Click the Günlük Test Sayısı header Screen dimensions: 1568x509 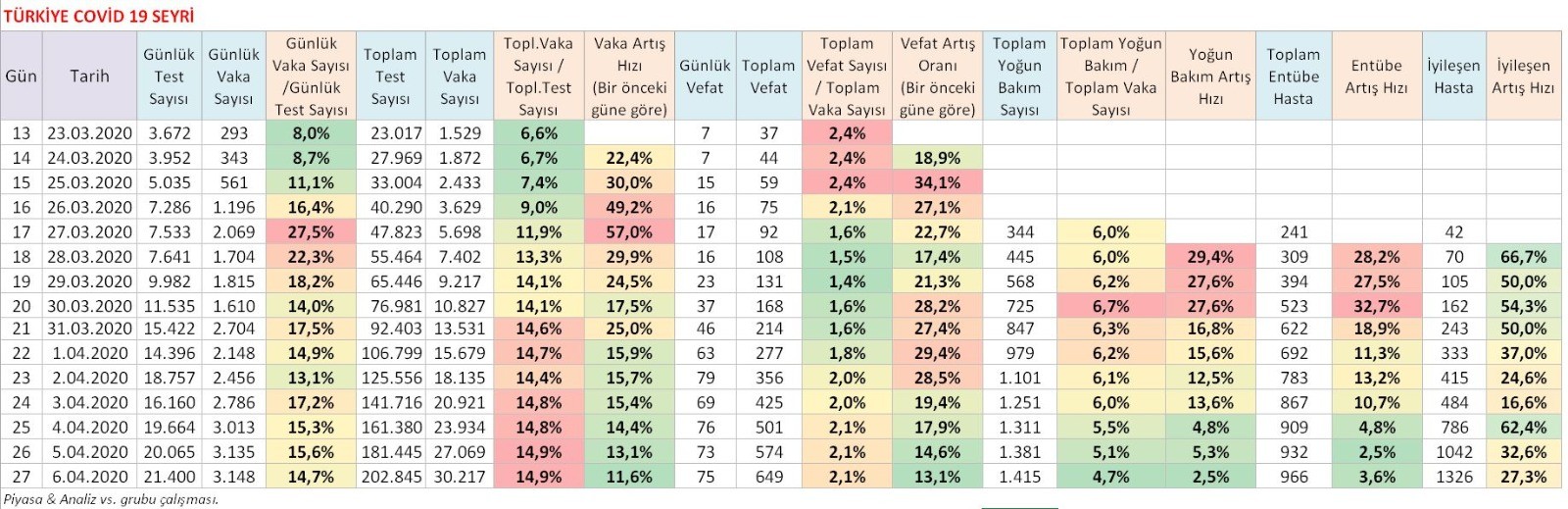click(169, 76)
